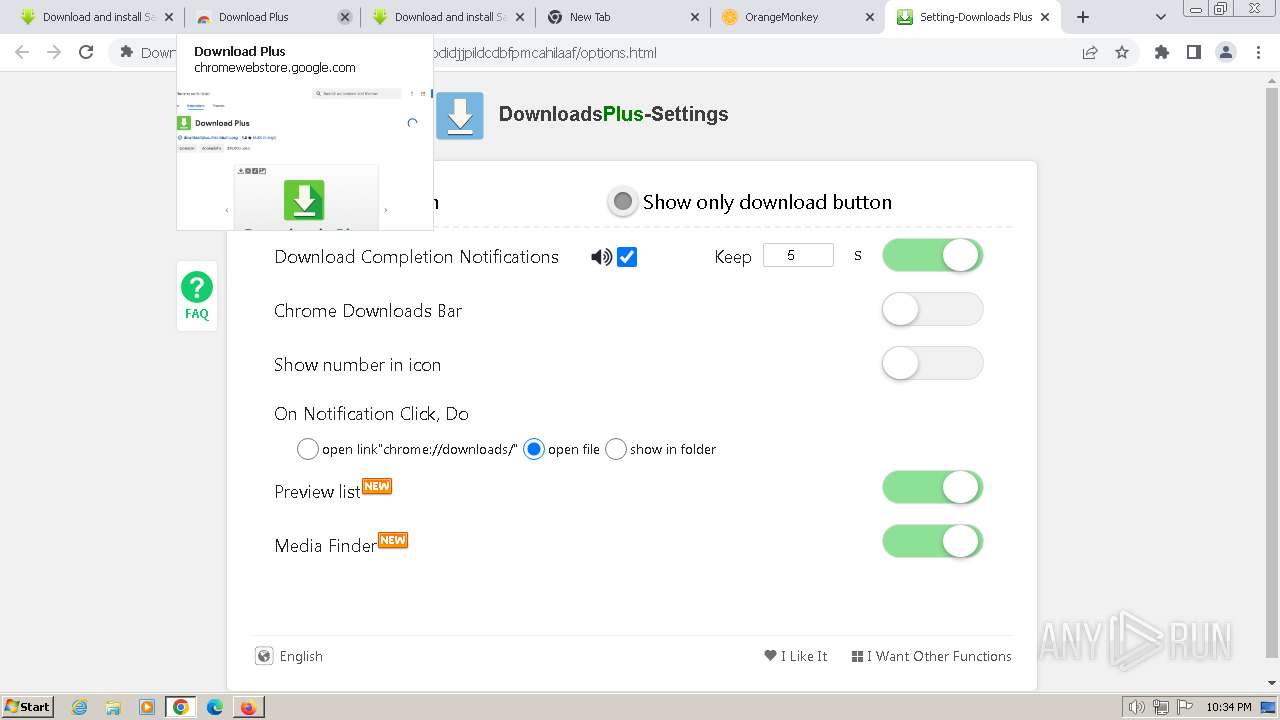Click the Show number in icon label
This screenshot has height=720, width=1280.
pos(357,365)
